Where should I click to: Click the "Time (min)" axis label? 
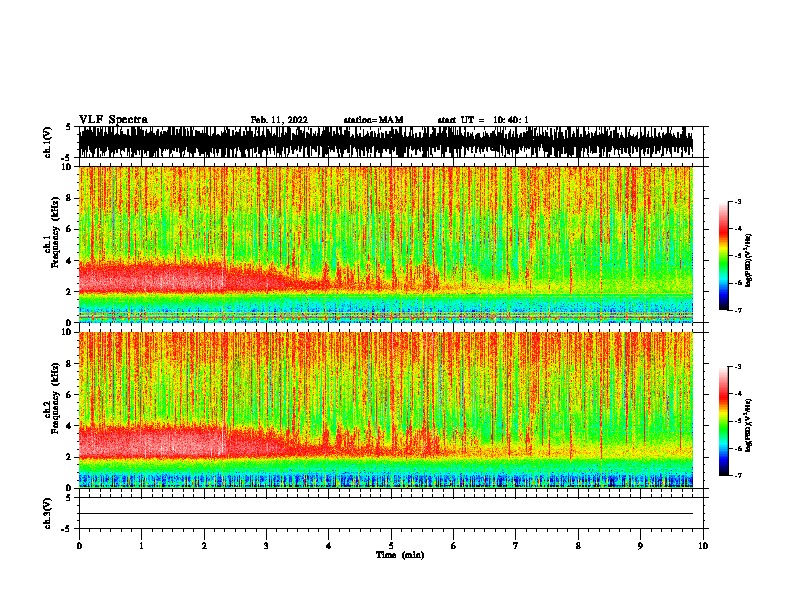(x=400, y=555)
